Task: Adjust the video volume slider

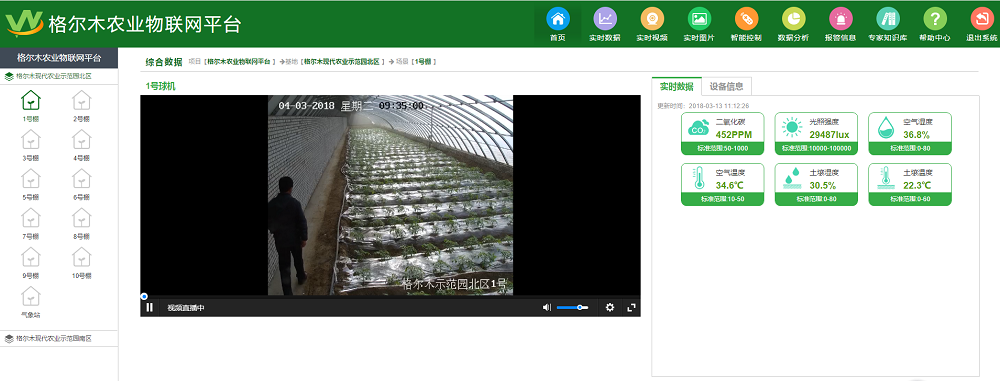Action: pyautogui.click(x=572, y=308)
